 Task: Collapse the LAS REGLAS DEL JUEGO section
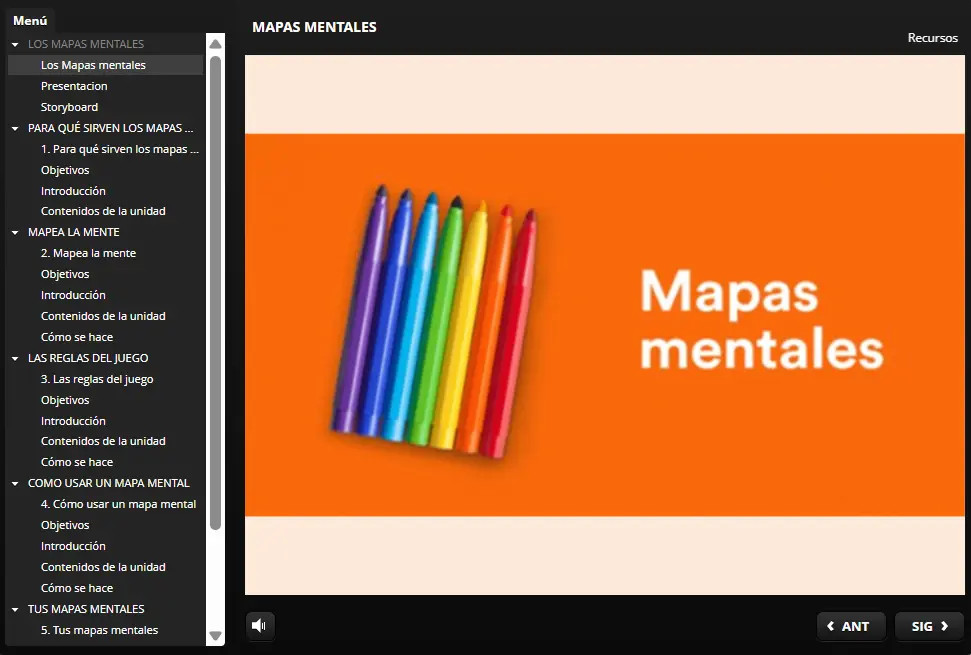pos(15,358)
